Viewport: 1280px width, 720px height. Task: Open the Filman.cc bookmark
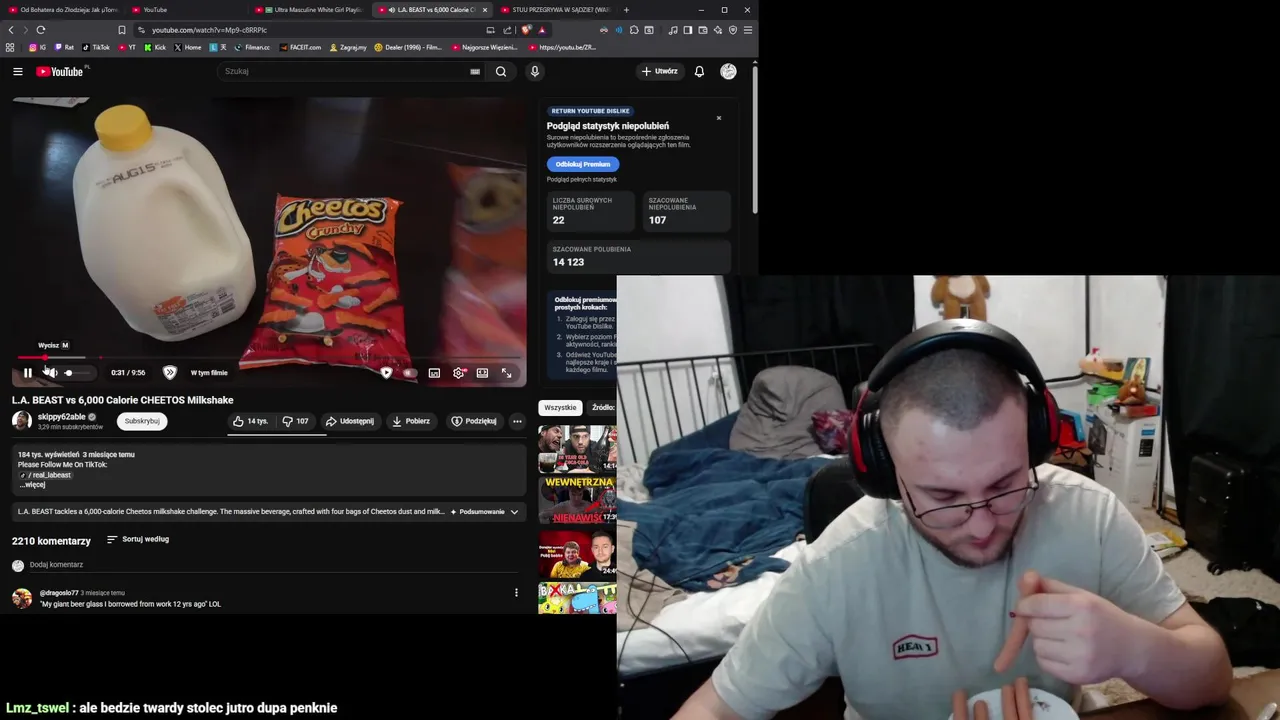pos(252,47)
